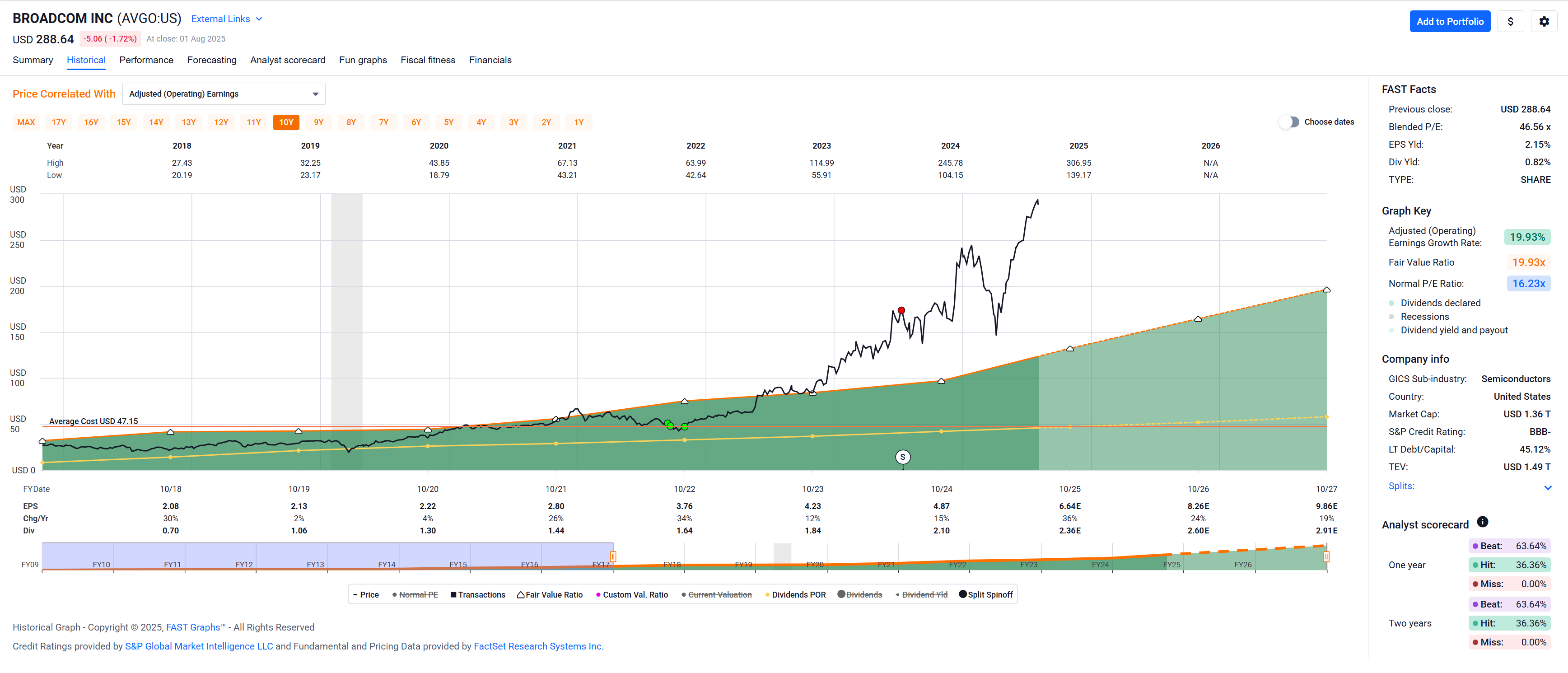Click the right timeline range slider handle

1326,556
